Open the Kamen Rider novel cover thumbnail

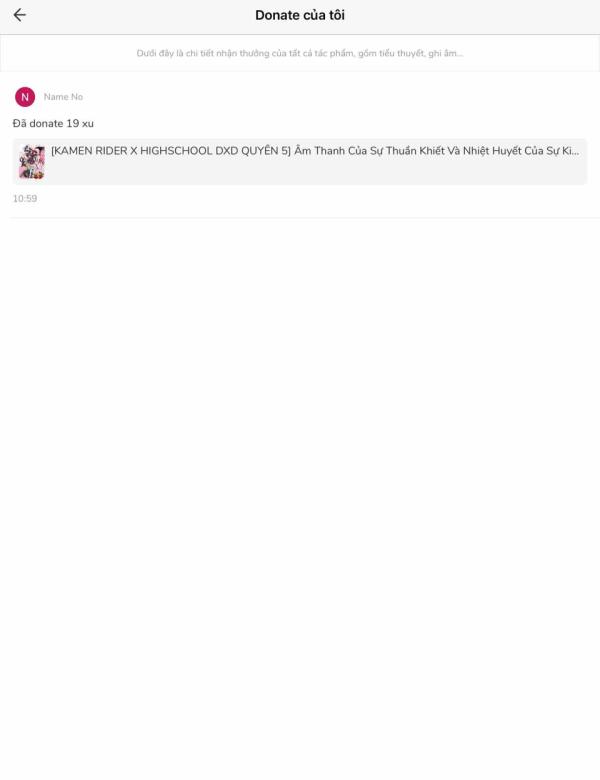pos(32,162)
